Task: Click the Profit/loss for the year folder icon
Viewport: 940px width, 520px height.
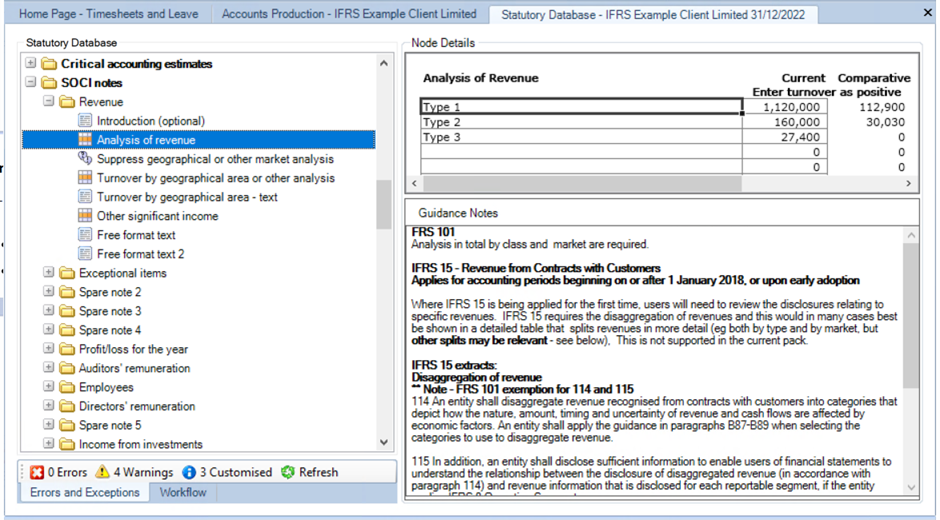Action: tap(67, 349)
